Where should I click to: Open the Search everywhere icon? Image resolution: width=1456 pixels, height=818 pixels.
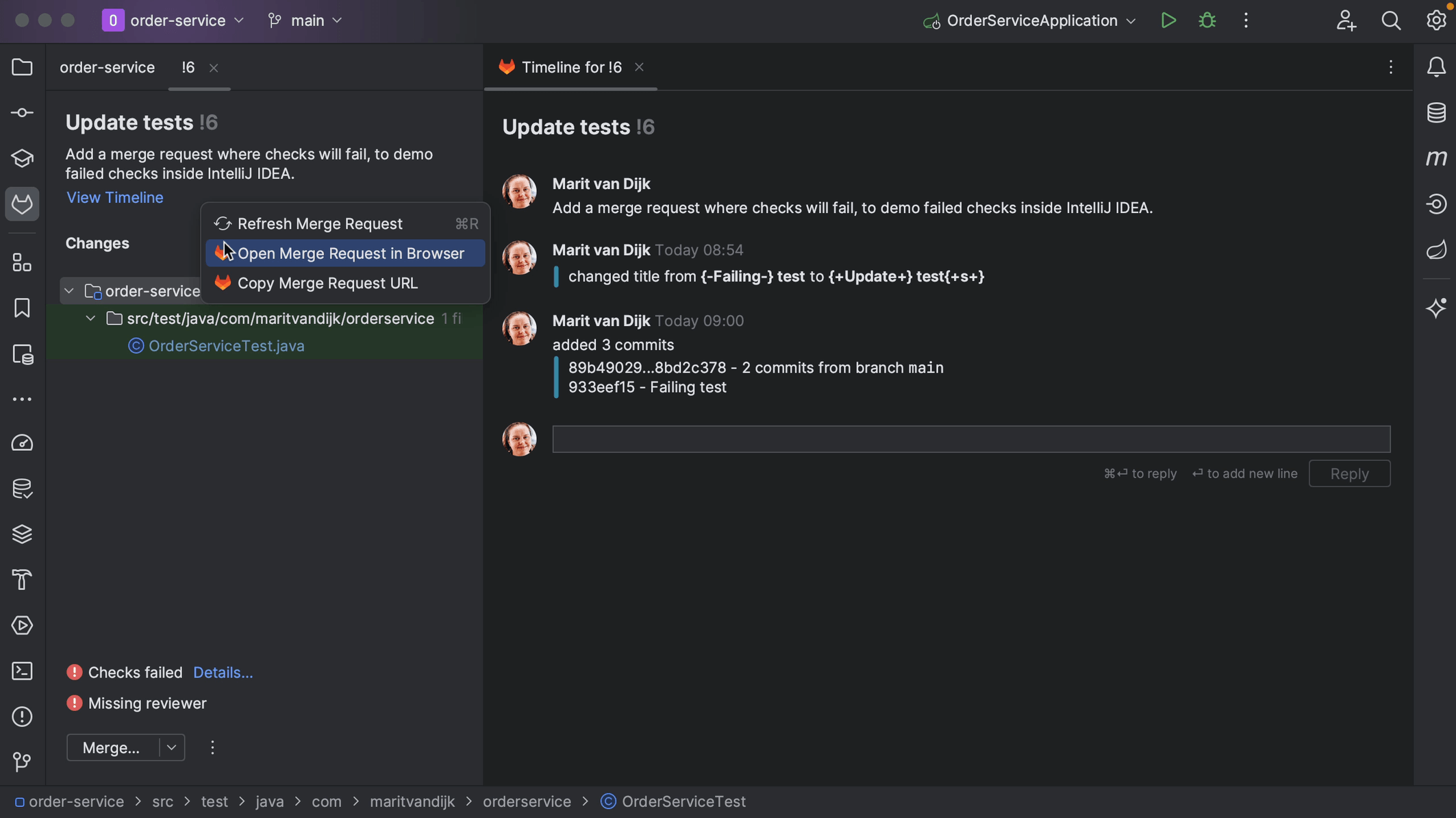1391,21
